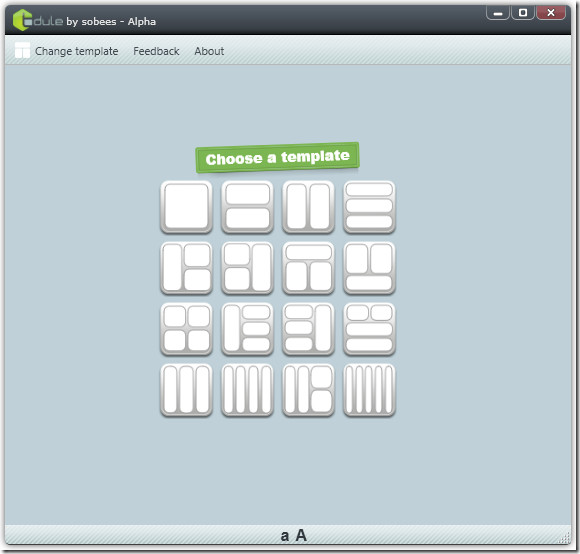
Task: Open the About menu item
Action: 209,51
